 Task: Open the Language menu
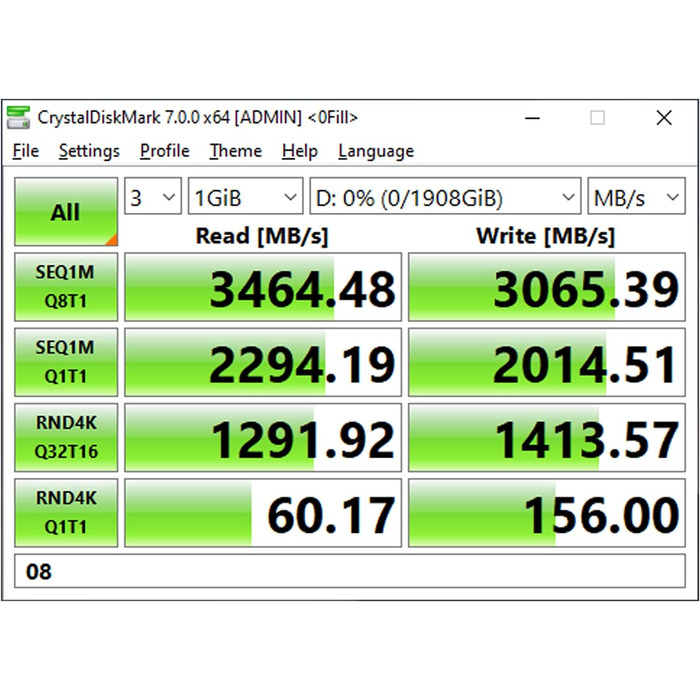[x=376, y=151]
